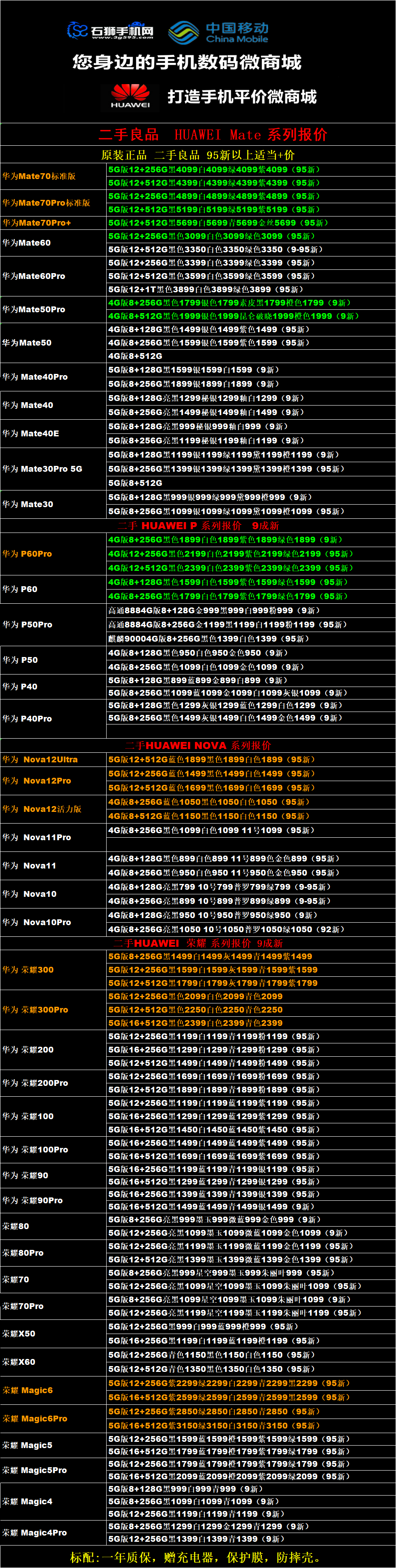Image resolution: width=396 pixels, height=1568 pixels.
Task: Click the 荣耀X60 model name
Action: point(19,1361)
